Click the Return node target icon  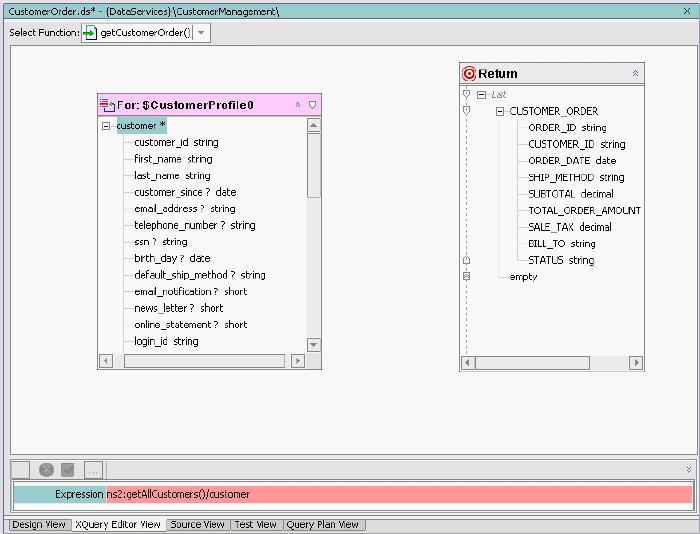469,74
